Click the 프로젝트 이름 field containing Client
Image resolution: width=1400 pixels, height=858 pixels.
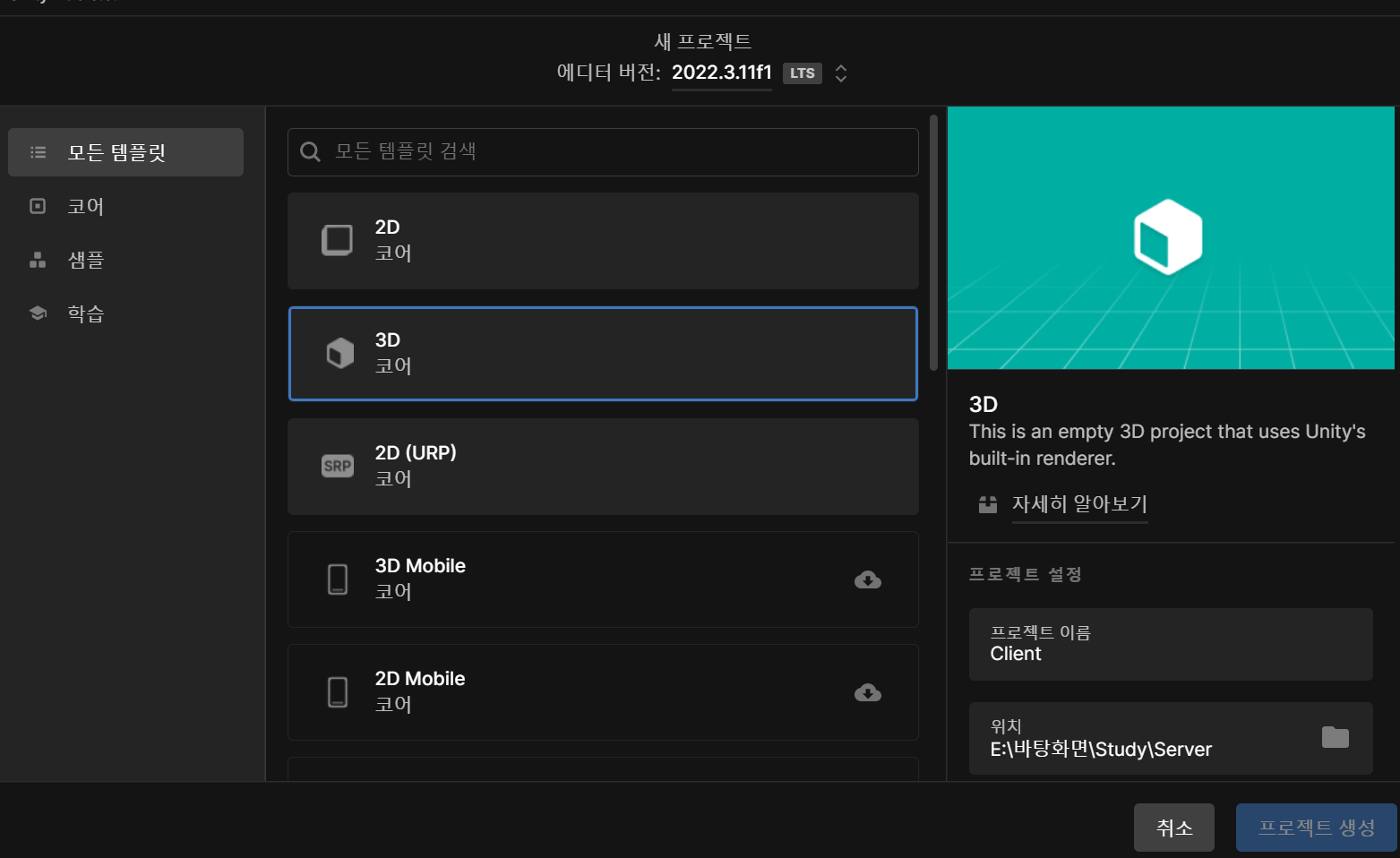point(1171,644)
